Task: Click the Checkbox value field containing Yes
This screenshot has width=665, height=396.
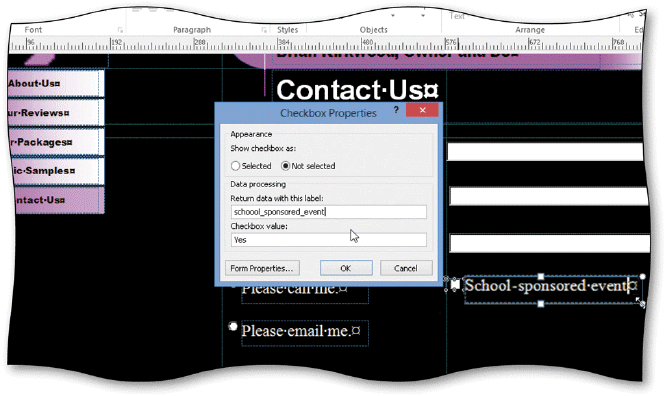Action: [x=329, y=240]
